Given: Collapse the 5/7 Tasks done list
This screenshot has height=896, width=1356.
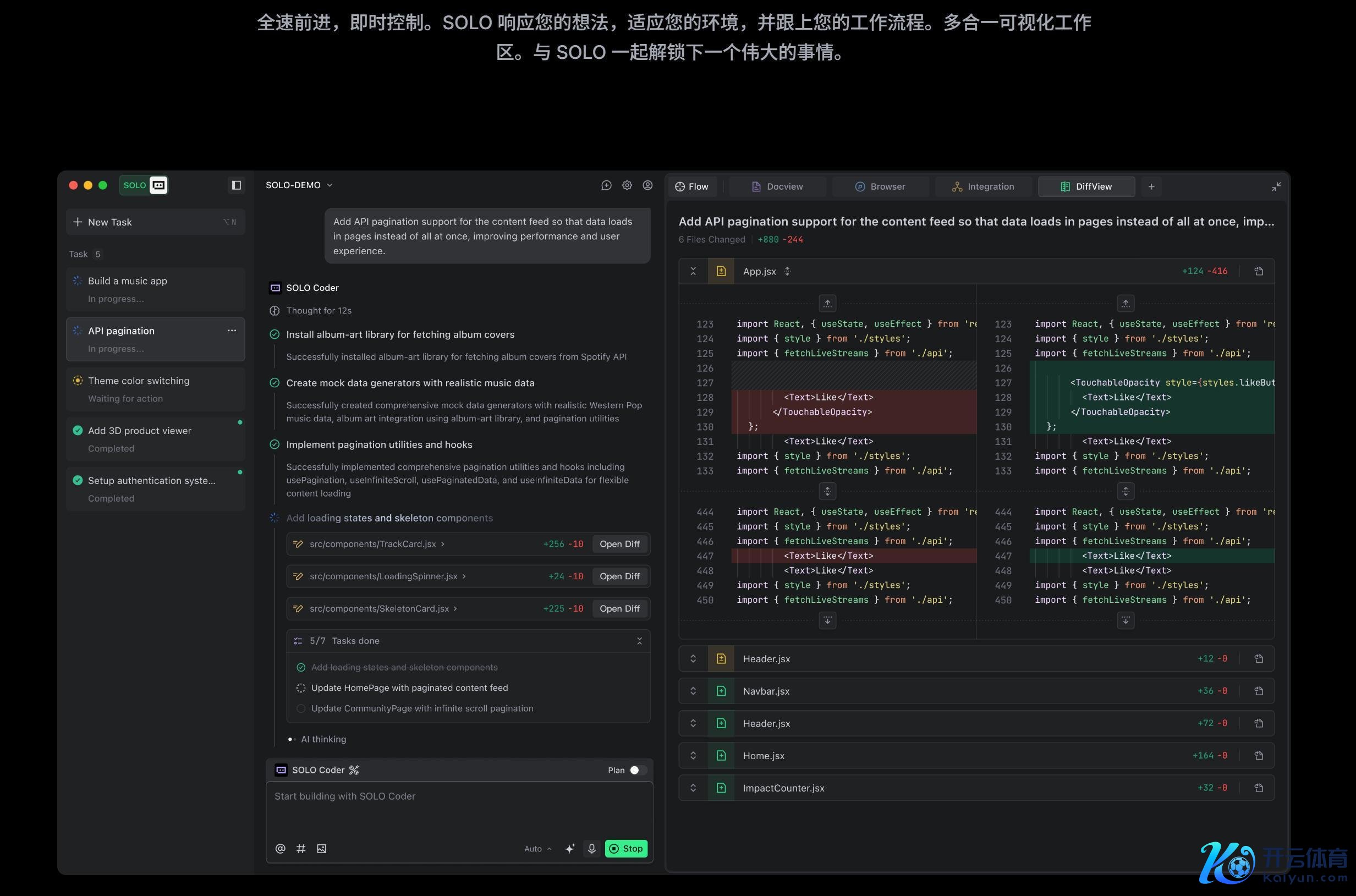Looking at the screenshot, I should click(639, 641).
